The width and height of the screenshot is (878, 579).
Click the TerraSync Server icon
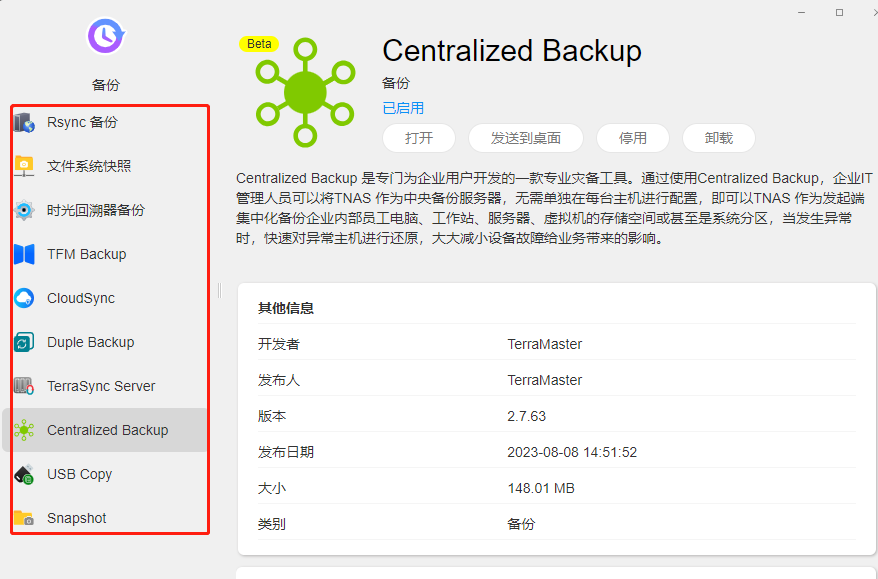tap(98, 386)
